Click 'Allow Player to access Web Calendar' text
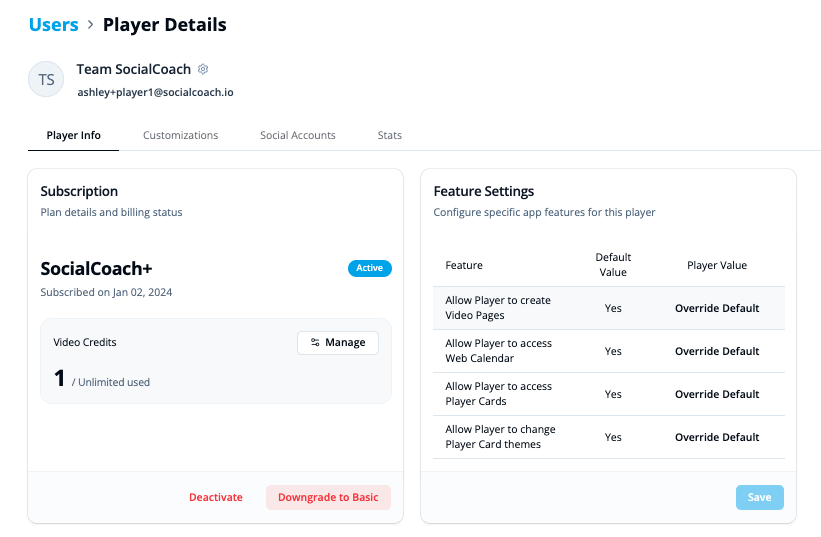The height and width of the screenshot is (537, 821). tap(498, 351)
